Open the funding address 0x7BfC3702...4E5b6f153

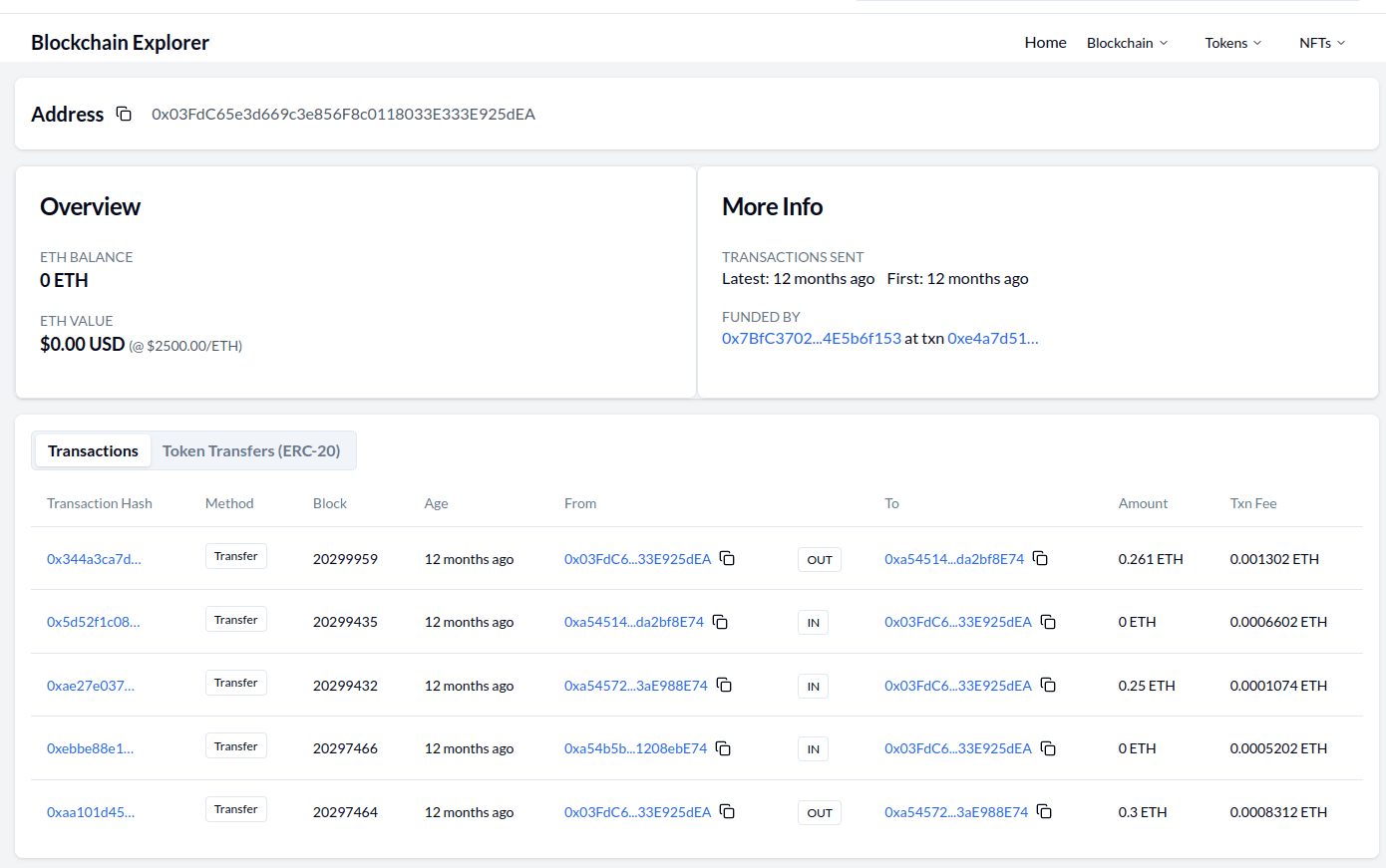812,338
